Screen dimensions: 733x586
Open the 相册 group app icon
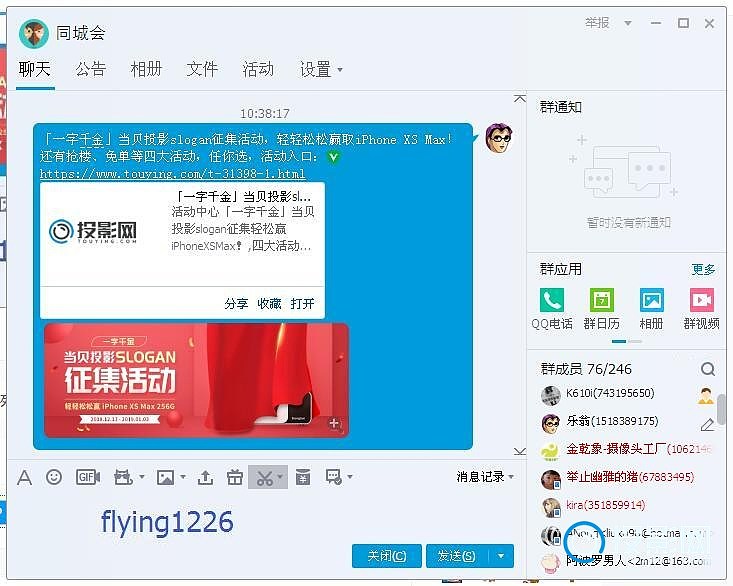pos(652,309)
